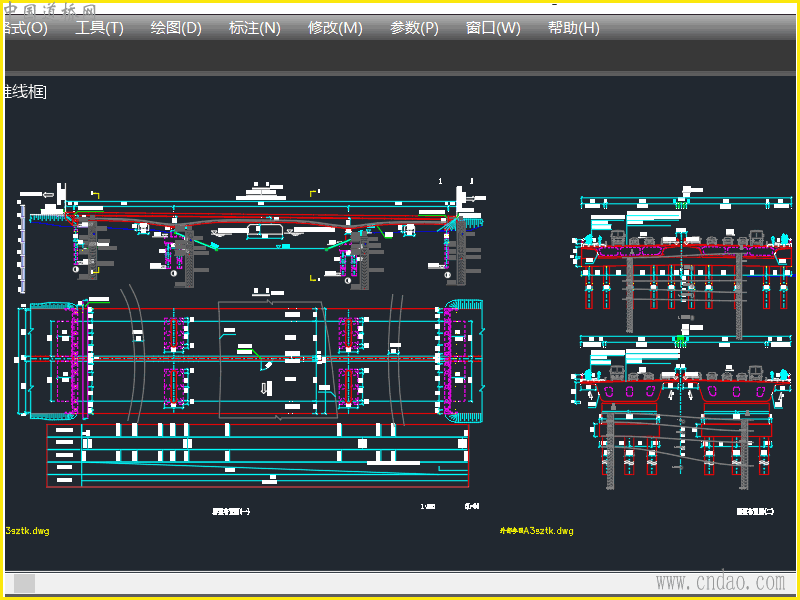The height and width of the screenshot is (600, 800).
Task: Open the 工具(T) menu
Action: [99, 28]
